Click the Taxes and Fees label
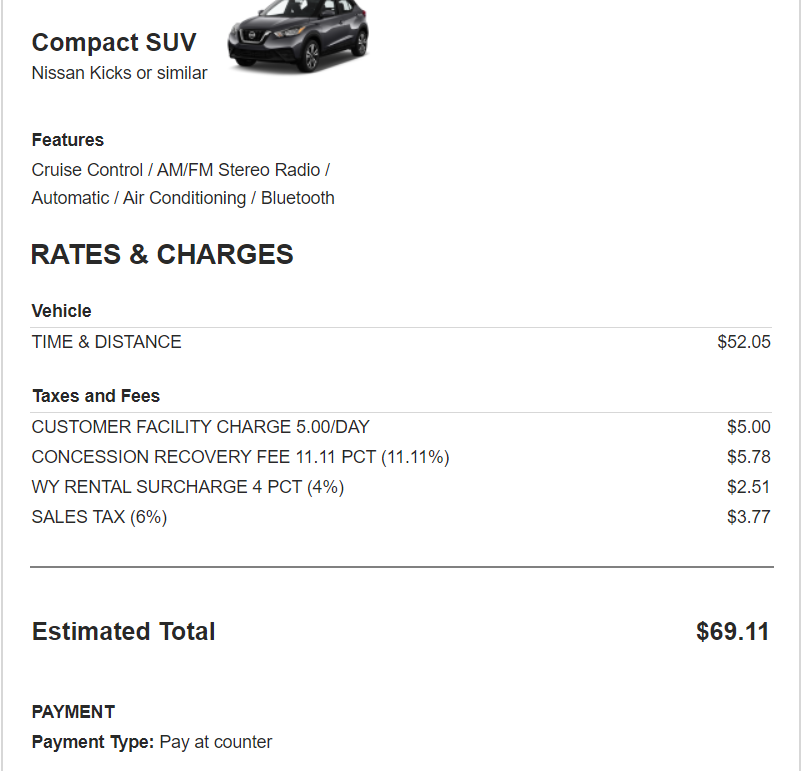The height and width of the screenshot is (771, 803). coord(96,396)
